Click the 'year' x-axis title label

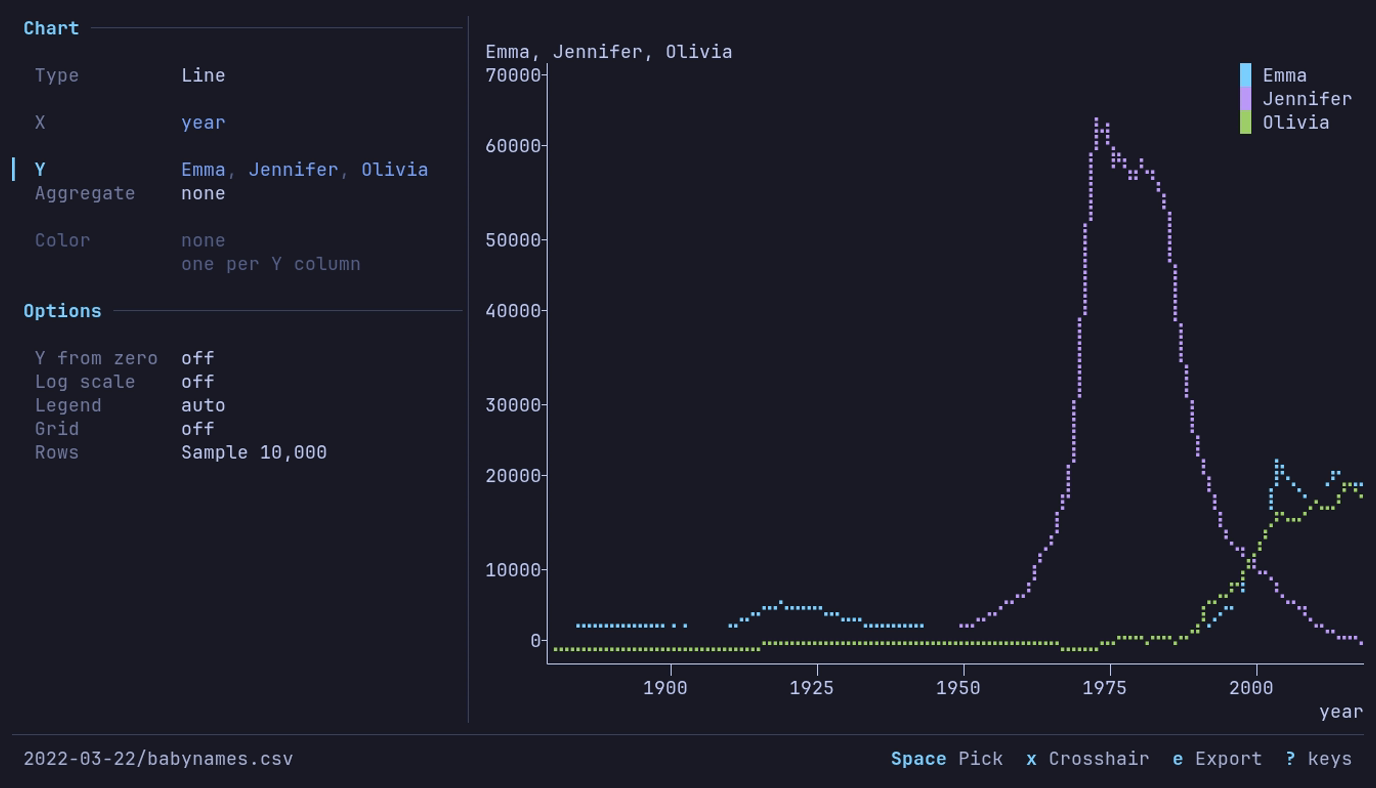click(x=1341, y=712)
